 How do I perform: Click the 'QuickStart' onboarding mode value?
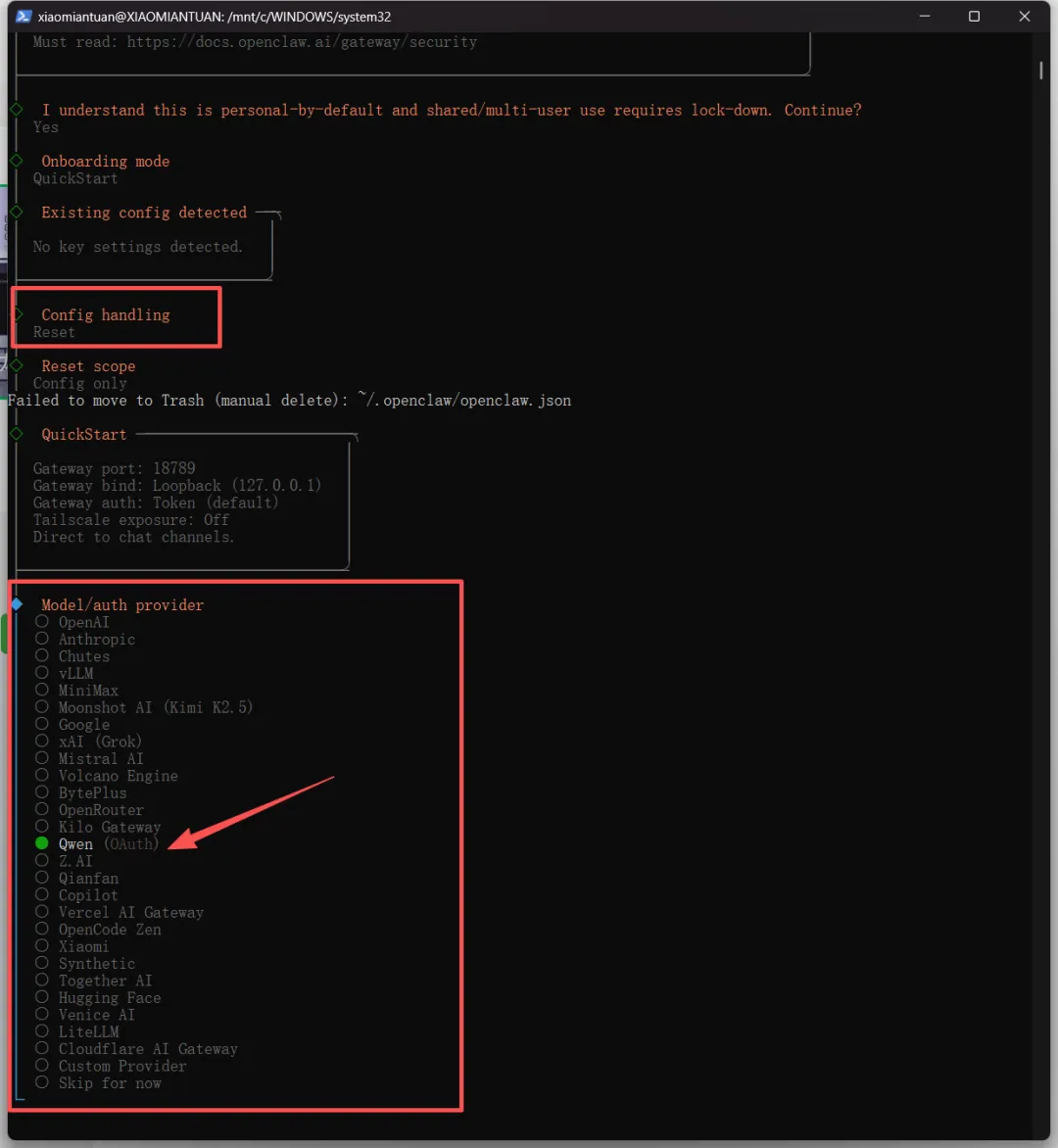click(x=75, y=178)
